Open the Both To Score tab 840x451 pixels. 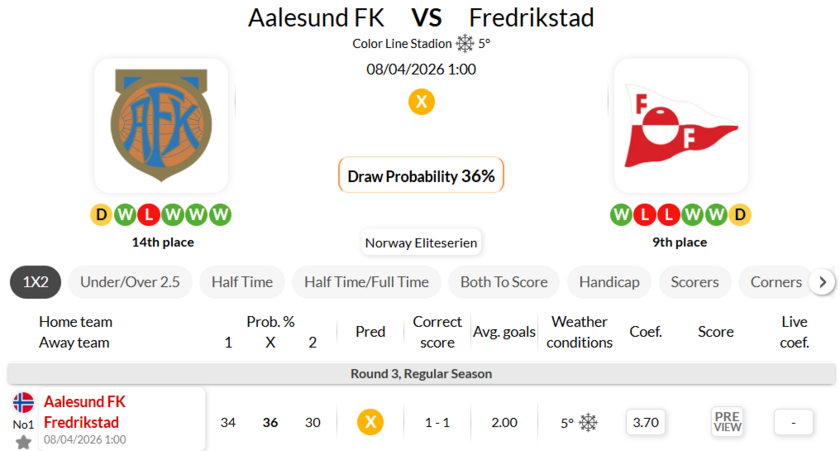[504, 282]
